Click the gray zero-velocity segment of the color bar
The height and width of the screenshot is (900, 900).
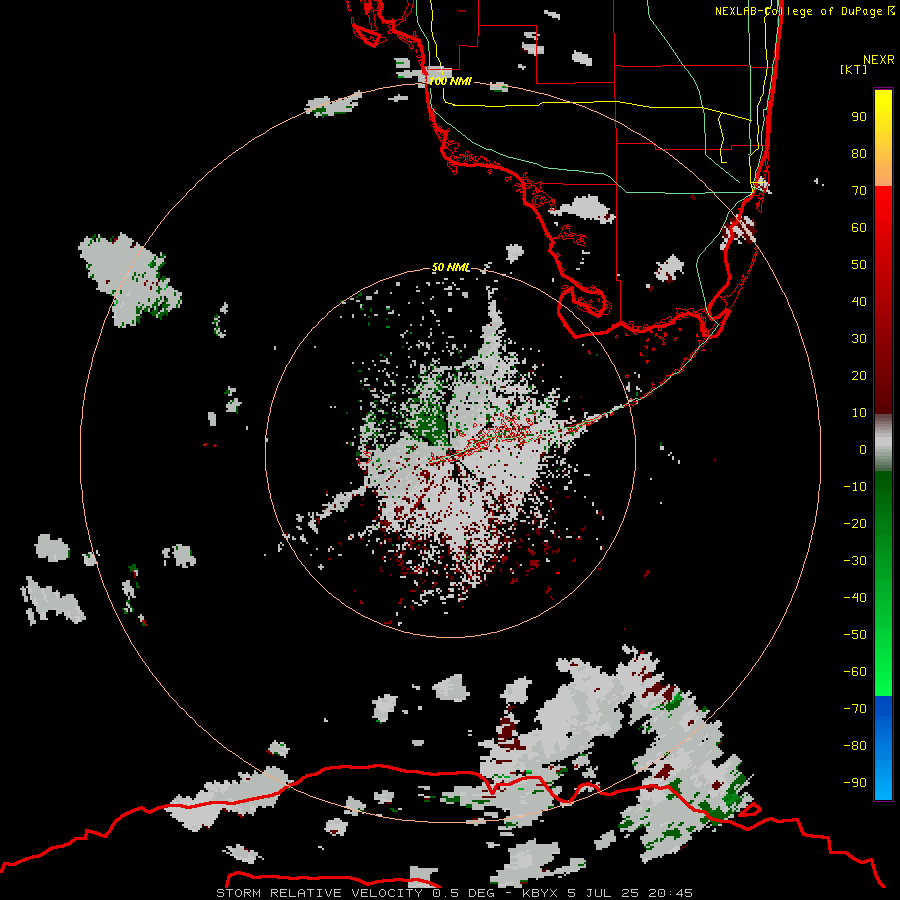[883, 443]
